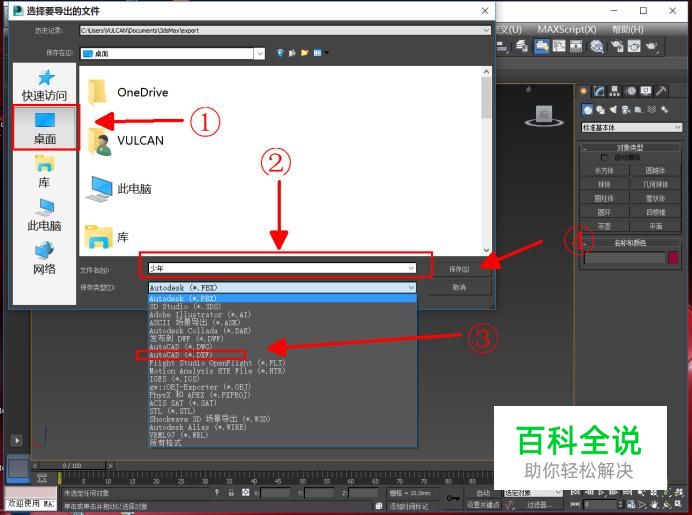The image size is (692, 515).
Task: Open Material Editor sphere icon in main toolbar
Action: pyautogui.click(x=597, y=46)
